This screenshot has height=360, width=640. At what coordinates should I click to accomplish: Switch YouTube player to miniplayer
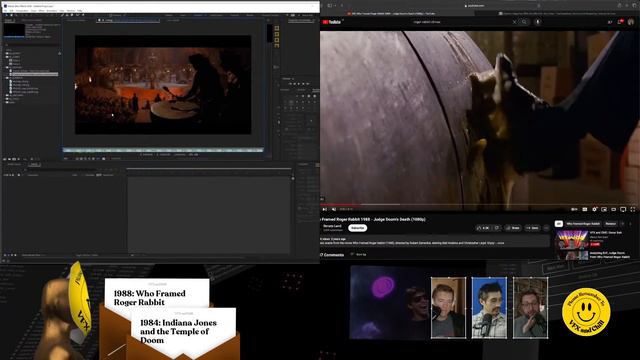604,209
